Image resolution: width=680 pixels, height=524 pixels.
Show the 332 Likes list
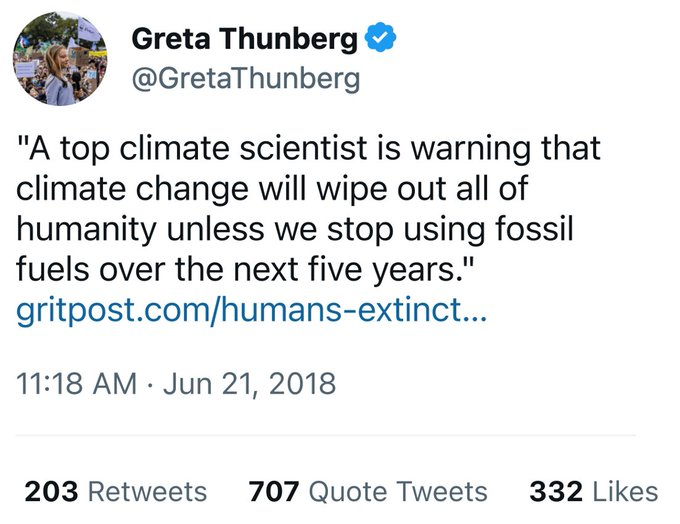tap(594, 491)
